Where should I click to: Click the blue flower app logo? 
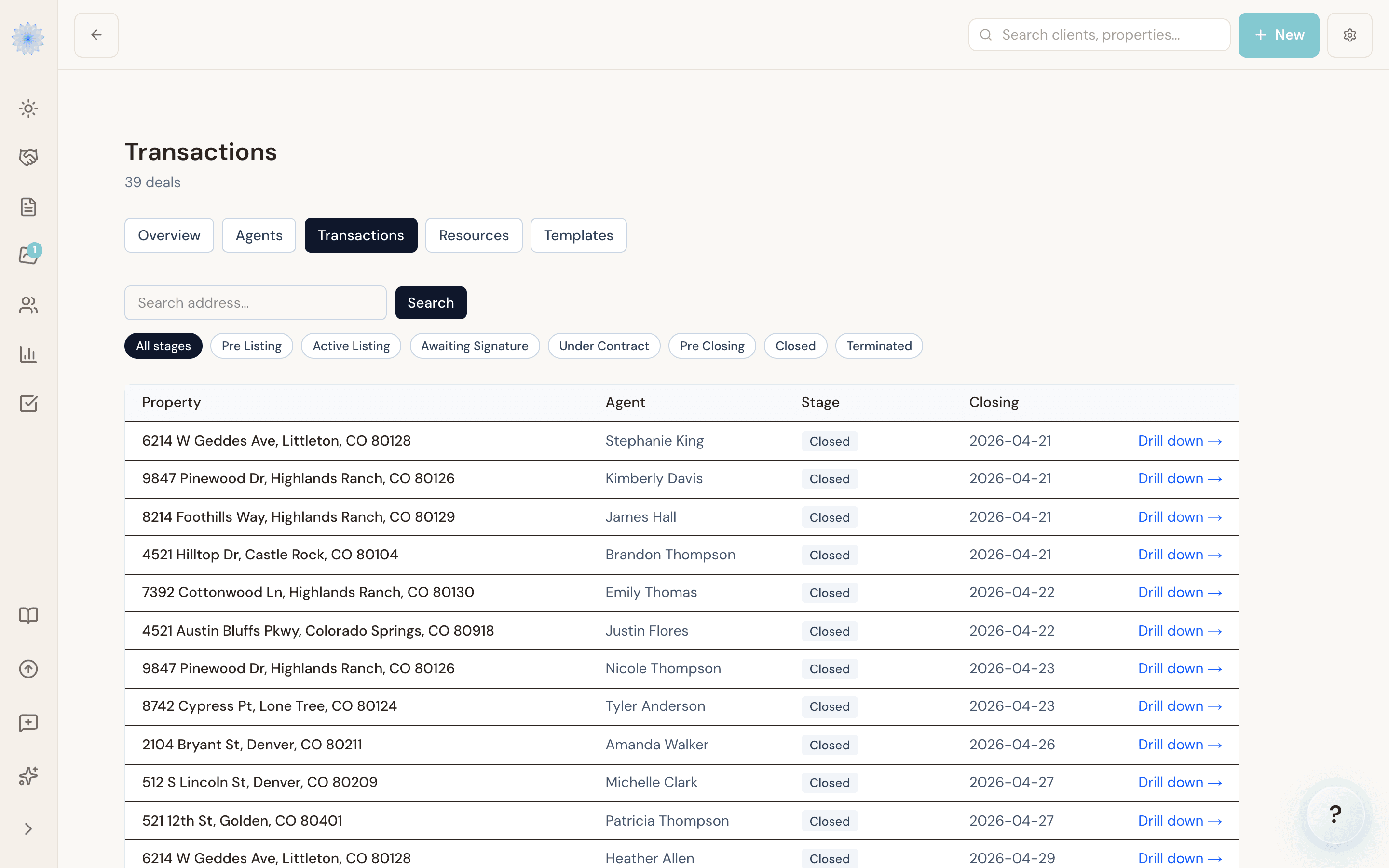pyautogui.click(x=28, y=38)
